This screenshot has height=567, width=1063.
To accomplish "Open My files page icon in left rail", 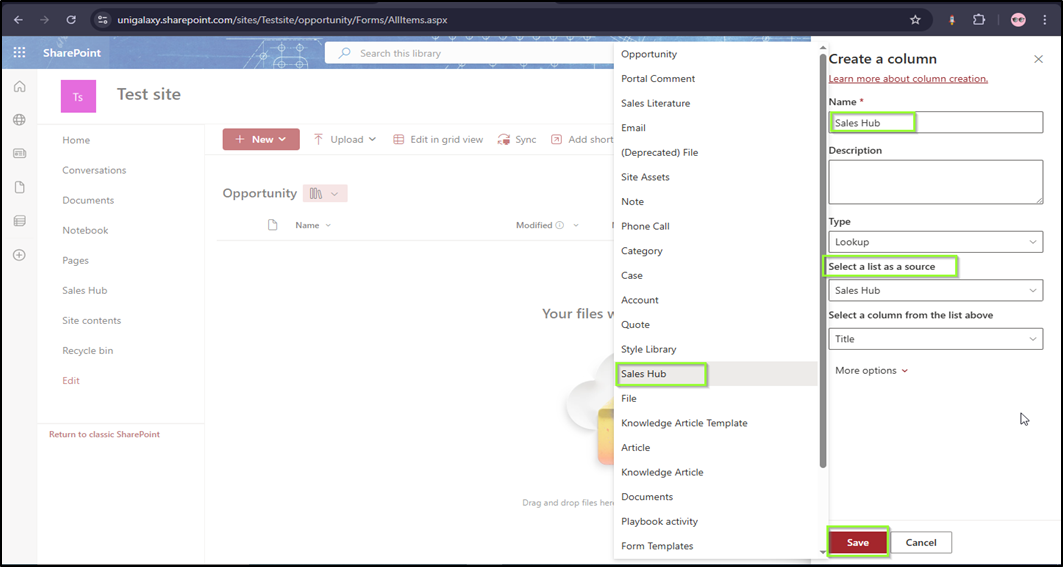I will tap(19, 187).
